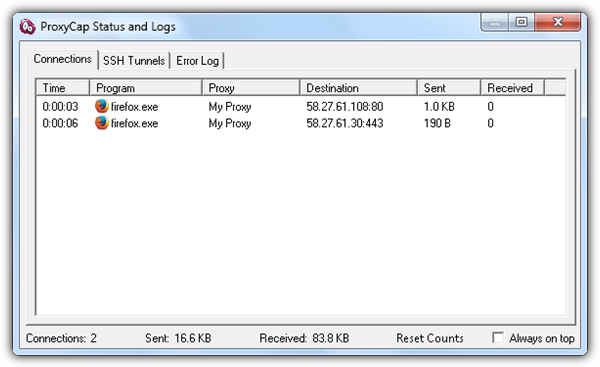Click My Proxy in the 0:00:06 row
Viewport: 600px width, 367px height.
[230, 124]
